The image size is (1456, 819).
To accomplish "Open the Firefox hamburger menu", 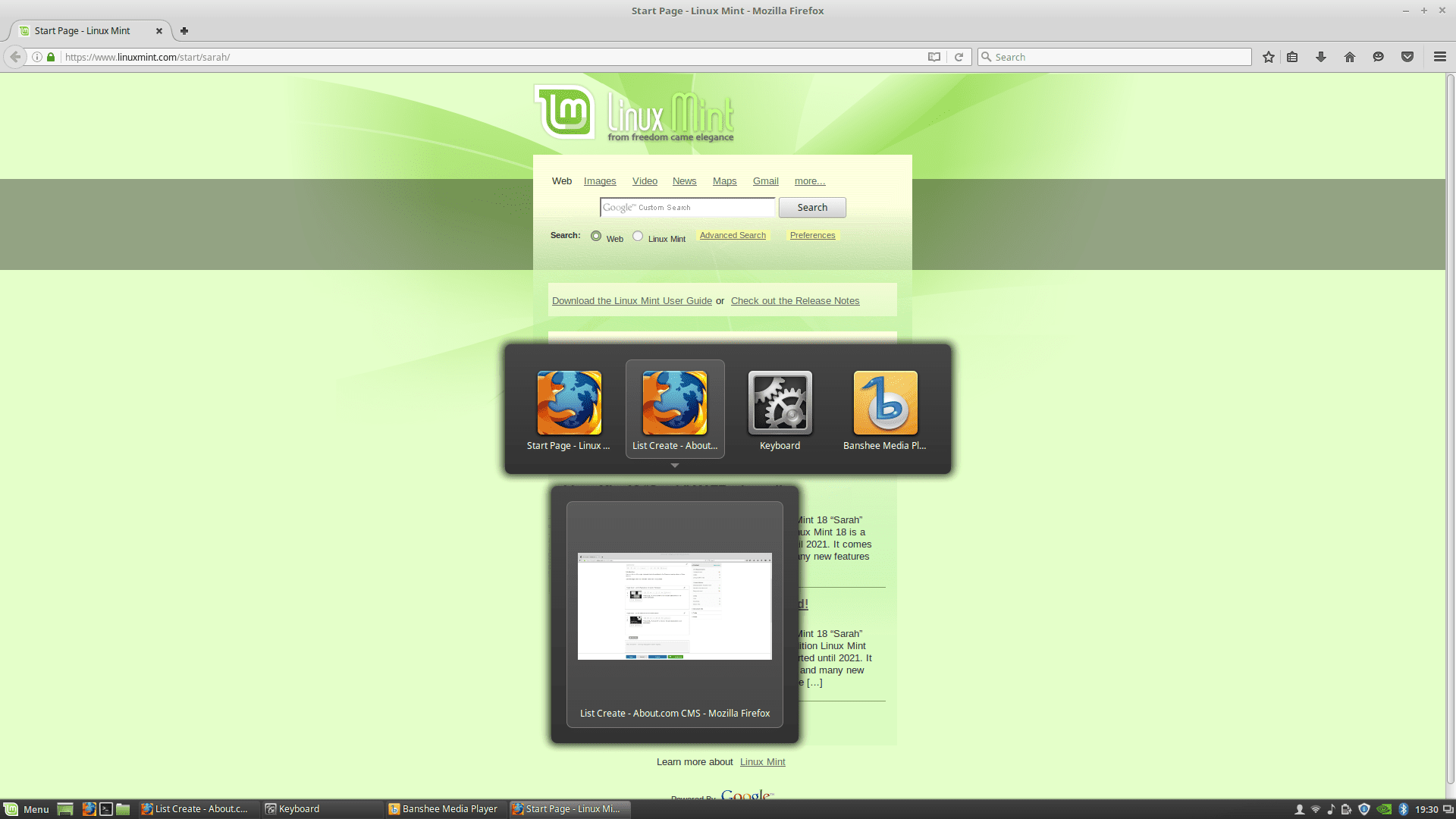I will click(1440, 57).
